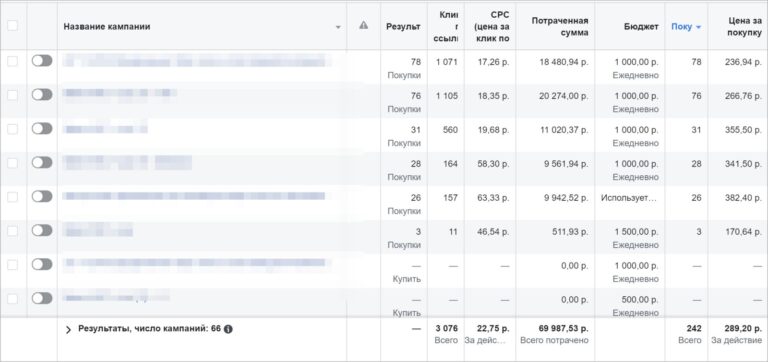Click the 560 link clicks value
Image resolution: width=768 pixels, height=362 pixels.
[x=450, y=130]
